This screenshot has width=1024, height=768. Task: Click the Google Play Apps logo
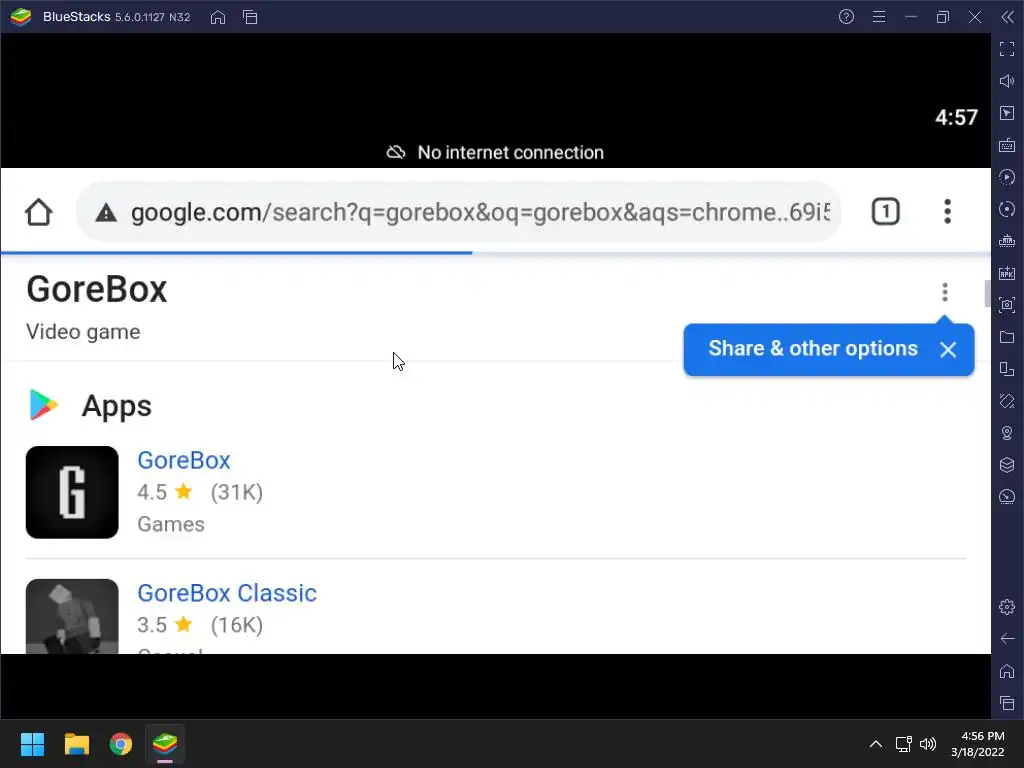[43, 405]
